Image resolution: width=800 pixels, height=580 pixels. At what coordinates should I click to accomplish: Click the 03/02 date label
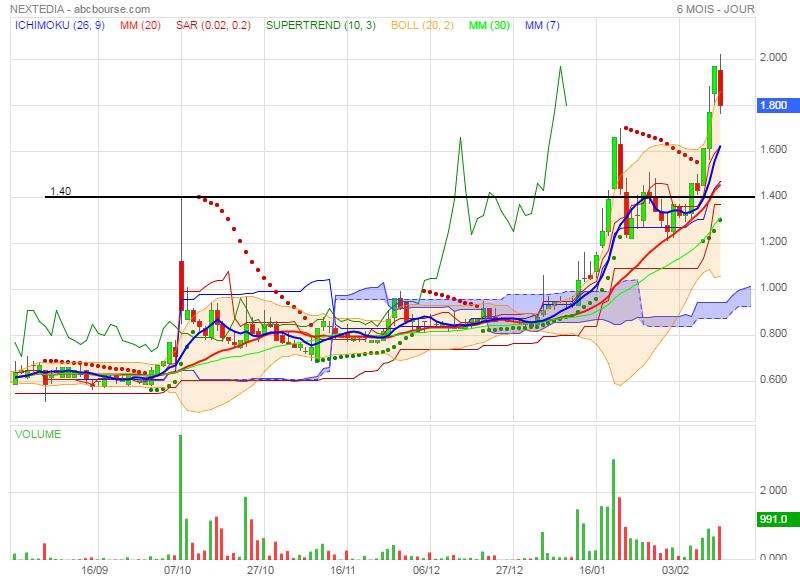point(675,570)
